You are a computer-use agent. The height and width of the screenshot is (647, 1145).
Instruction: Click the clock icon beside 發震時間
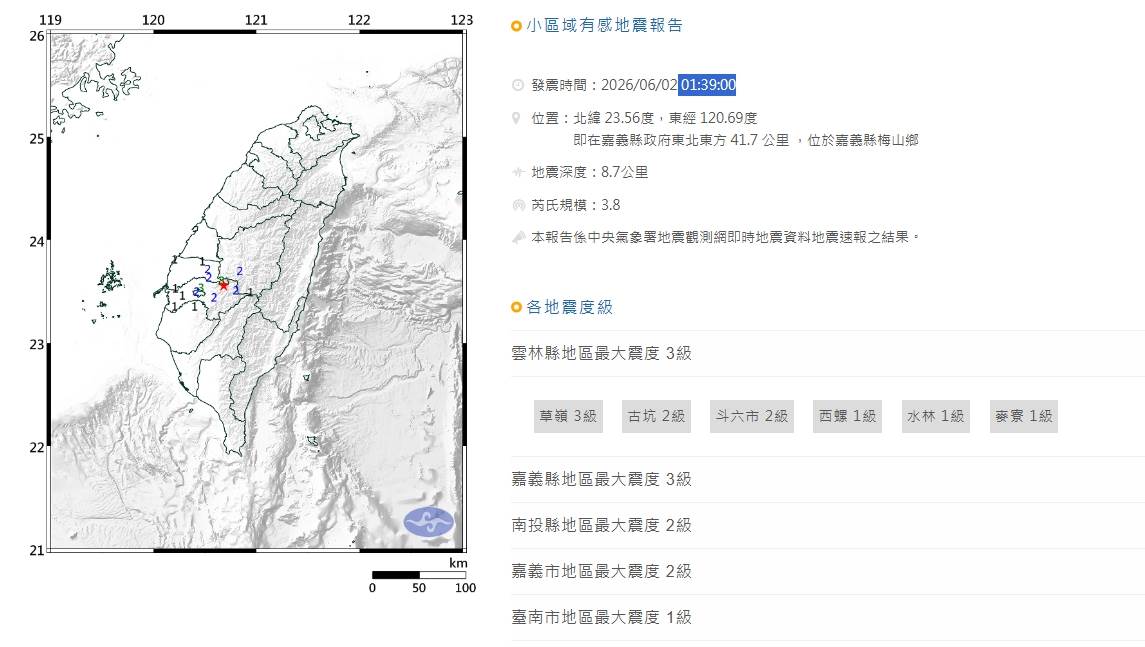(518, 85)
